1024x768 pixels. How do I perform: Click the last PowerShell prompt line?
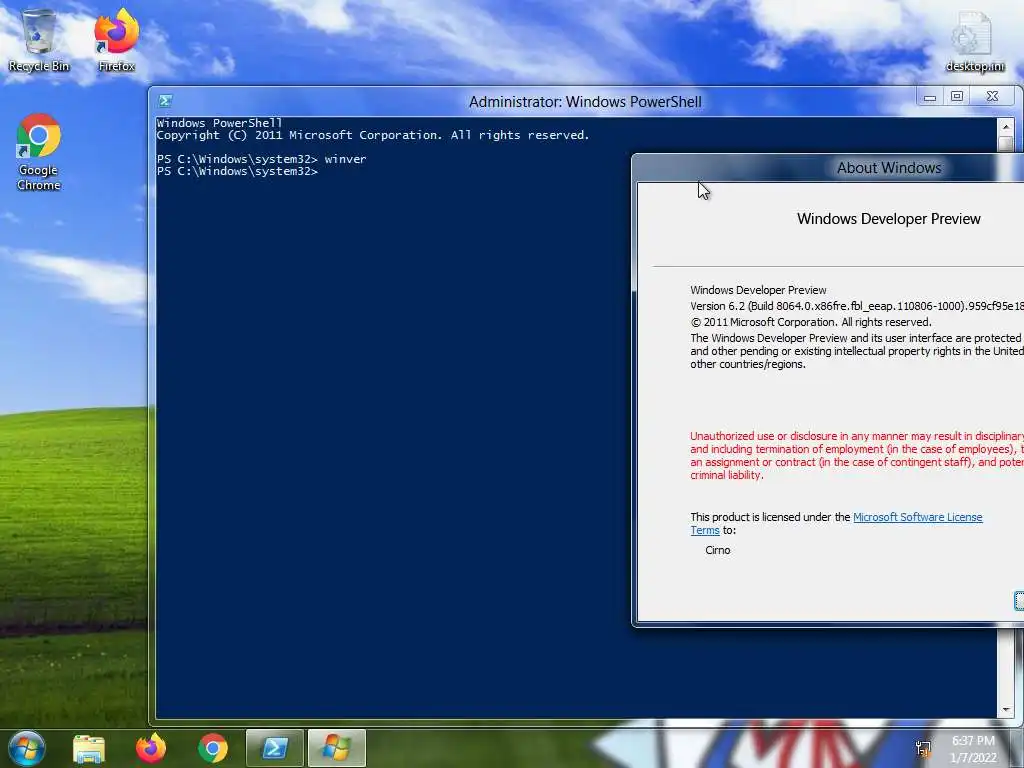(237, 171)
